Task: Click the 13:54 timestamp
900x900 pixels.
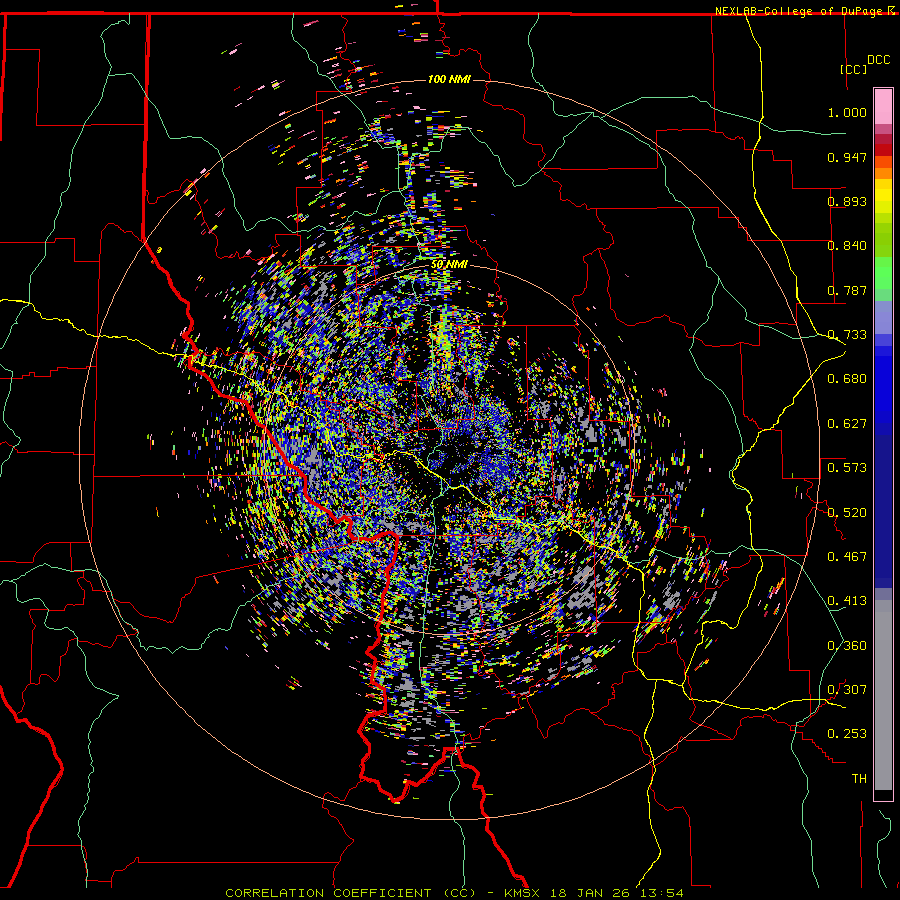Action: (x=660, y=893)
